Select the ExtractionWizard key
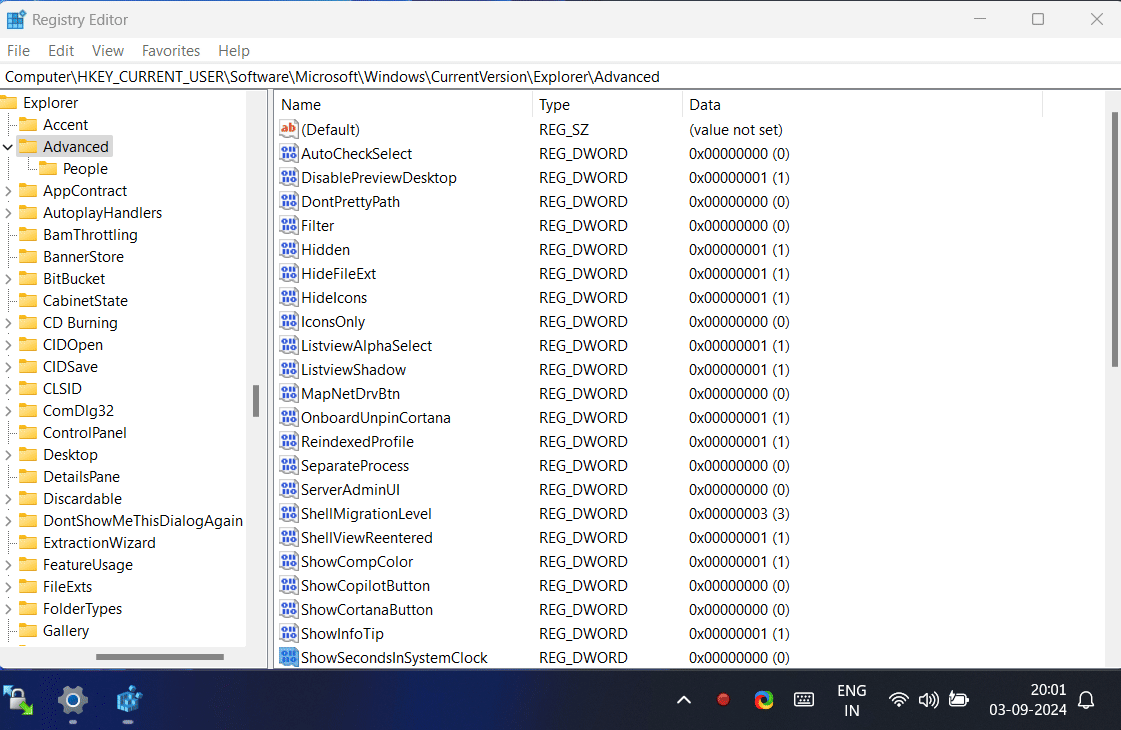Screen dimensions: 1121x730 [x=99, y=543]
